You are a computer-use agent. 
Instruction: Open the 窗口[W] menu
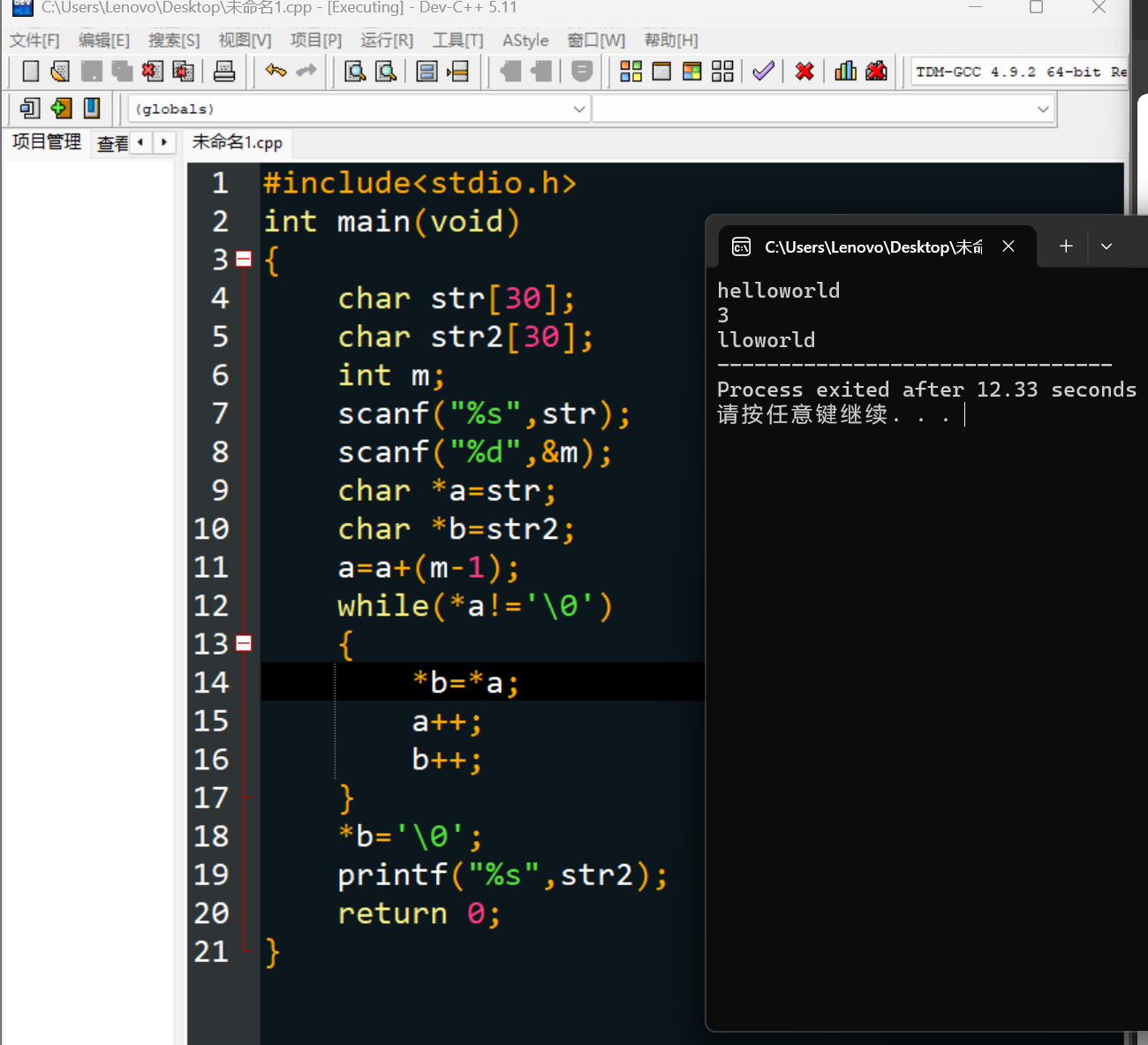(x=596, y=41)
